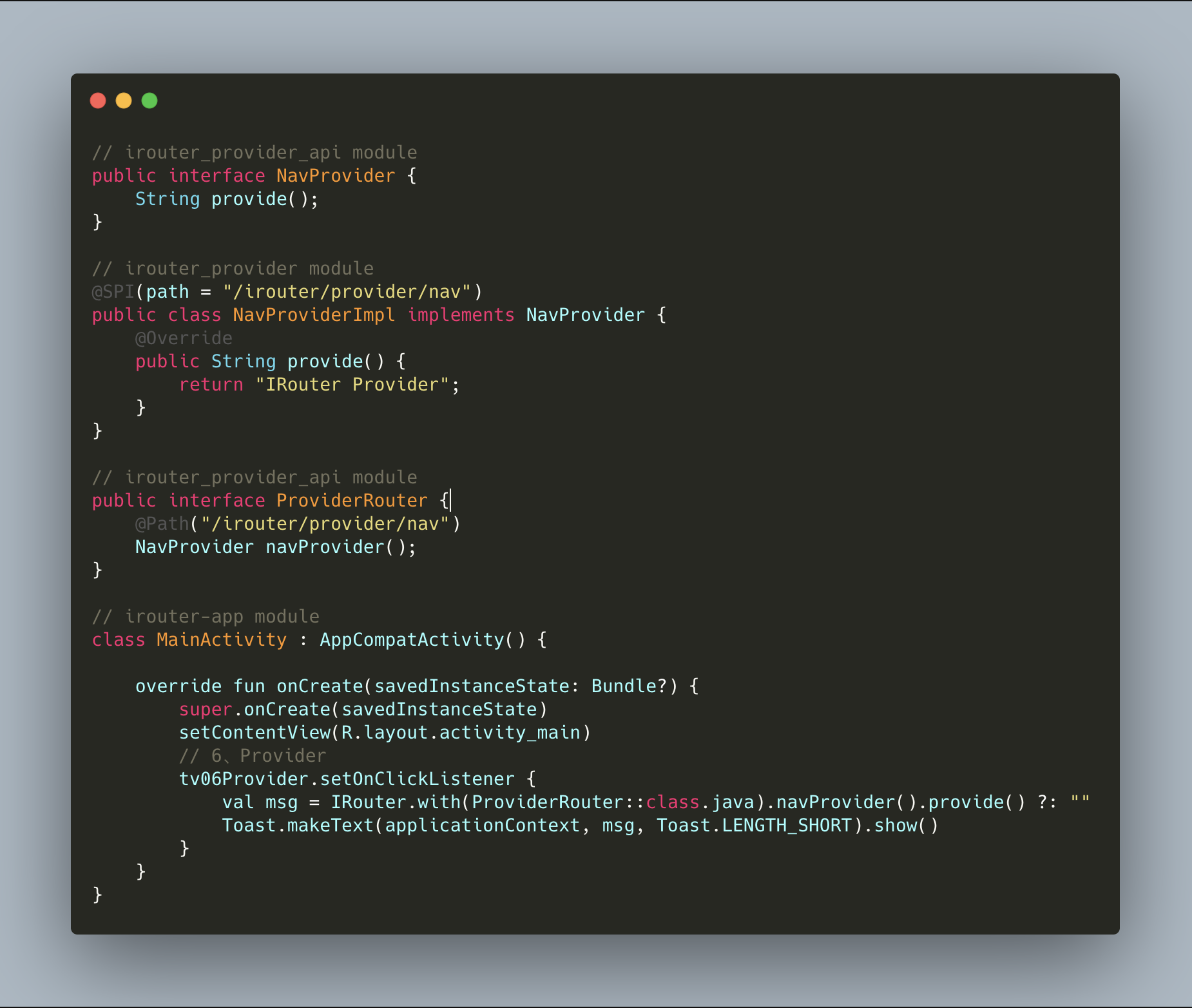1192x1008 pixels.
Task: Click 'AppCompatActivity()' superclass
Action: tap(423, 640)
